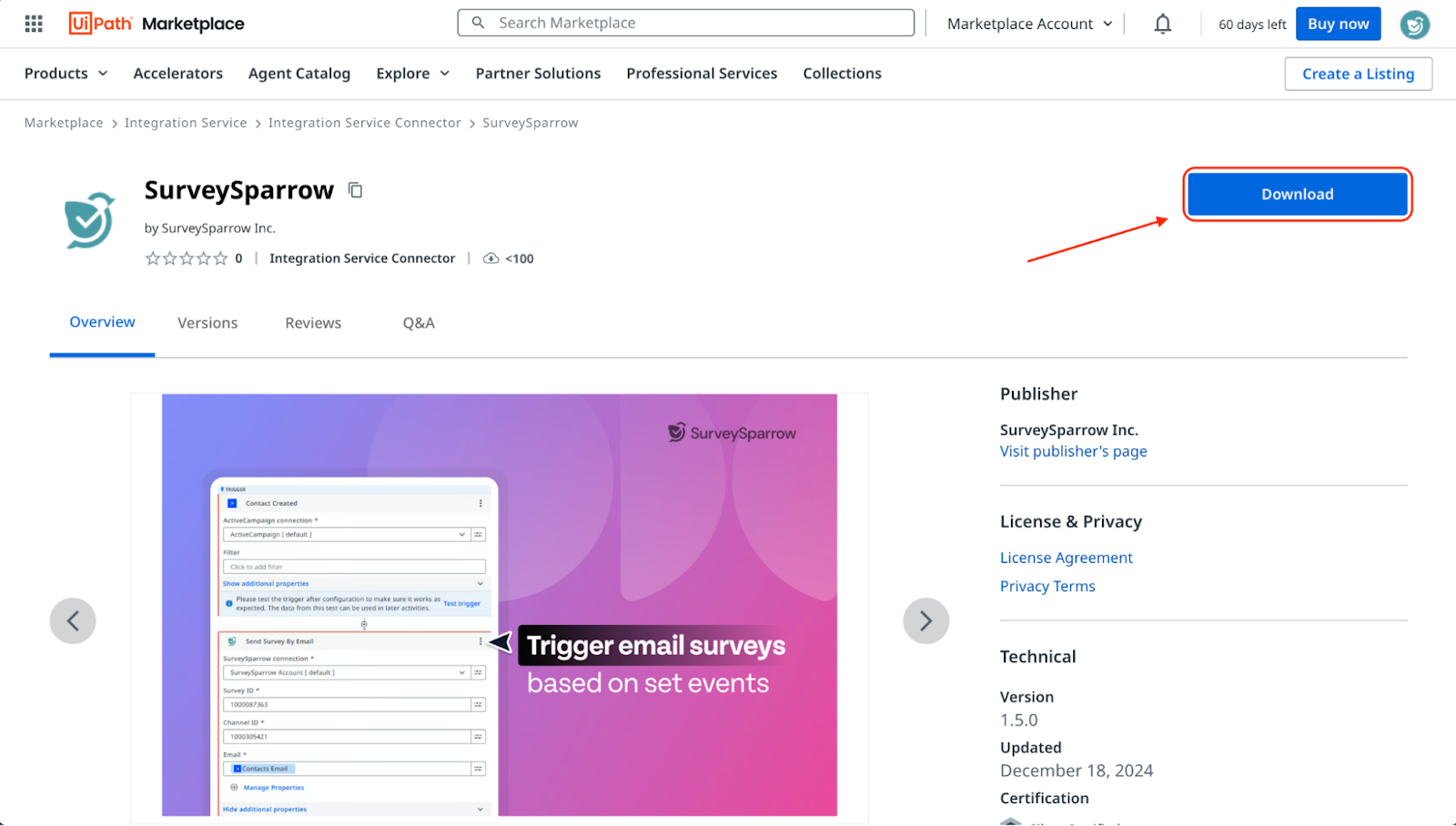The height and width of the screenshot is (826, 1456).
Task: Click the UiPath Marketplace logo
Action: (157, 24)
